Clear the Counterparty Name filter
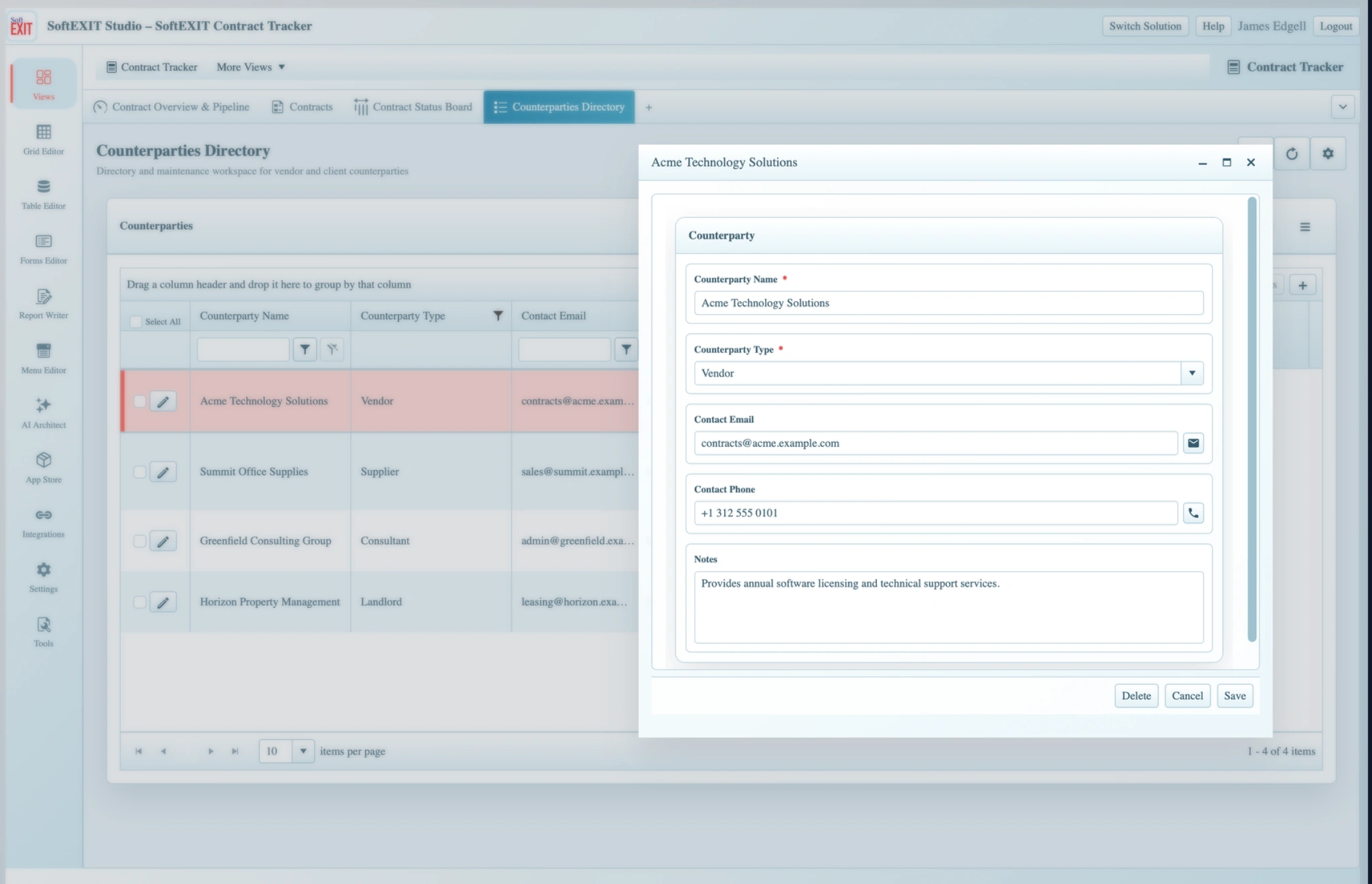The height and width of the screenshot is (884, 1372). [x=332, y=349]
